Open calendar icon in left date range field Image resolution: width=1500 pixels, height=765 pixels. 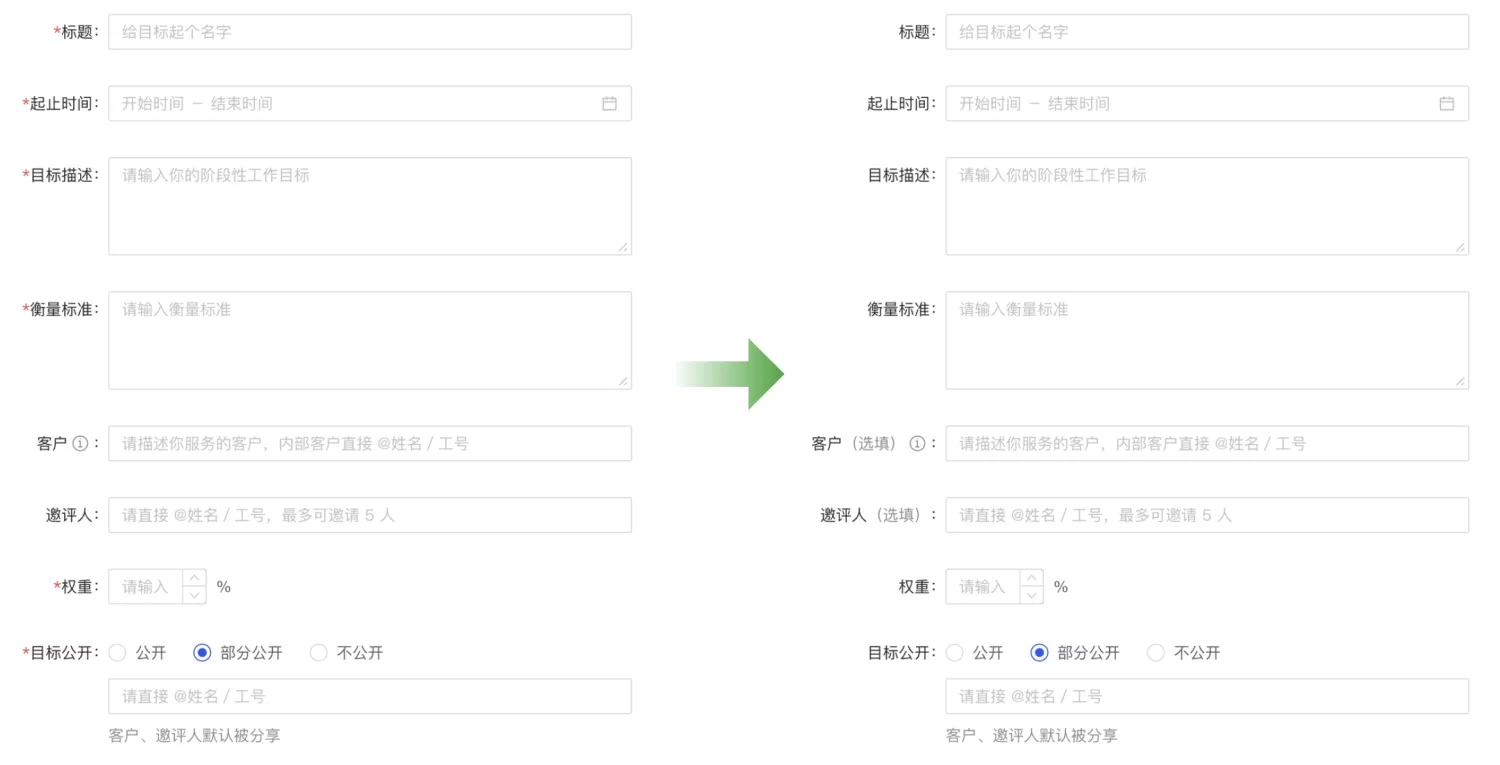(609, 103)
